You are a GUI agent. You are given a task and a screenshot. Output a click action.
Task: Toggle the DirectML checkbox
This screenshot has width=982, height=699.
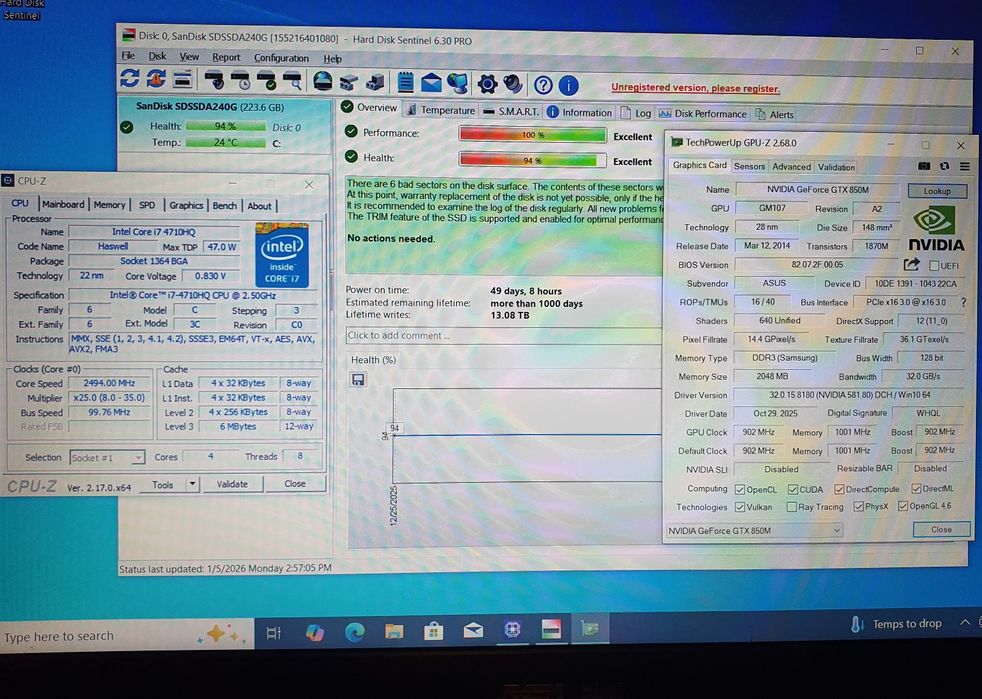click(x=916, y=489)
